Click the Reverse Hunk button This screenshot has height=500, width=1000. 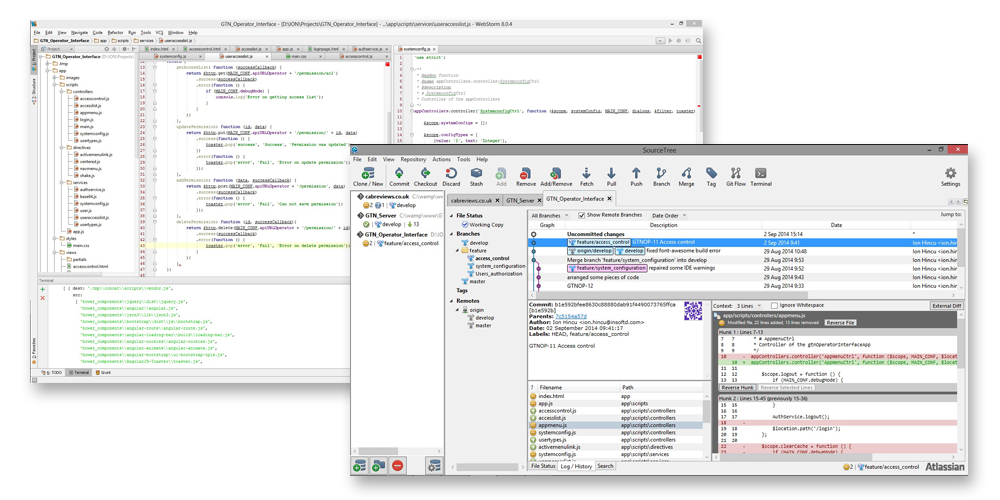pos(737,387)
